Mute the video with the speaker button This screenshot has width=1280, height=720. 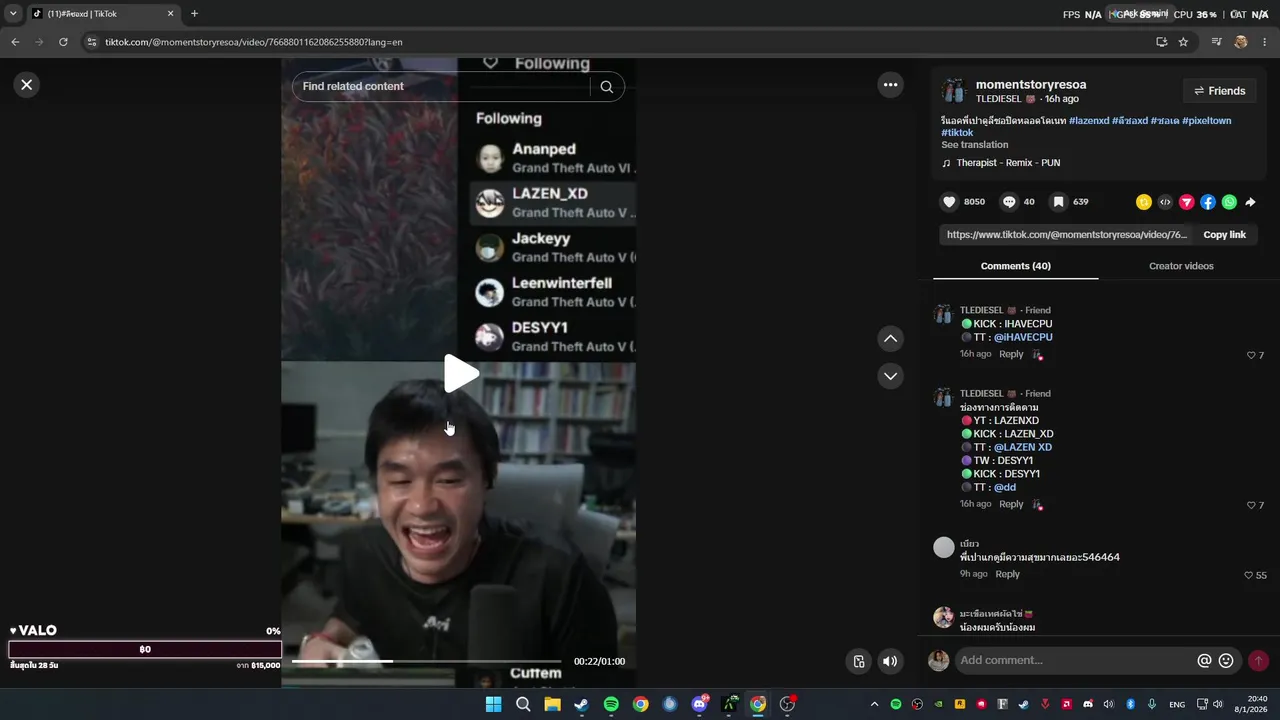(x=890, y=661)
